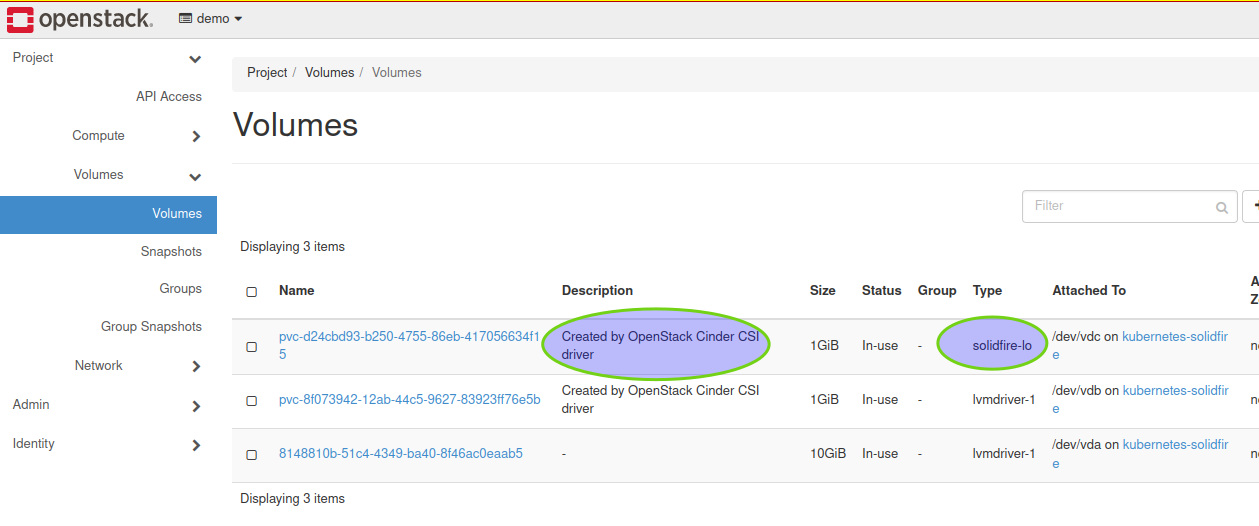Click the Project breadcrumb

[267, 73]
